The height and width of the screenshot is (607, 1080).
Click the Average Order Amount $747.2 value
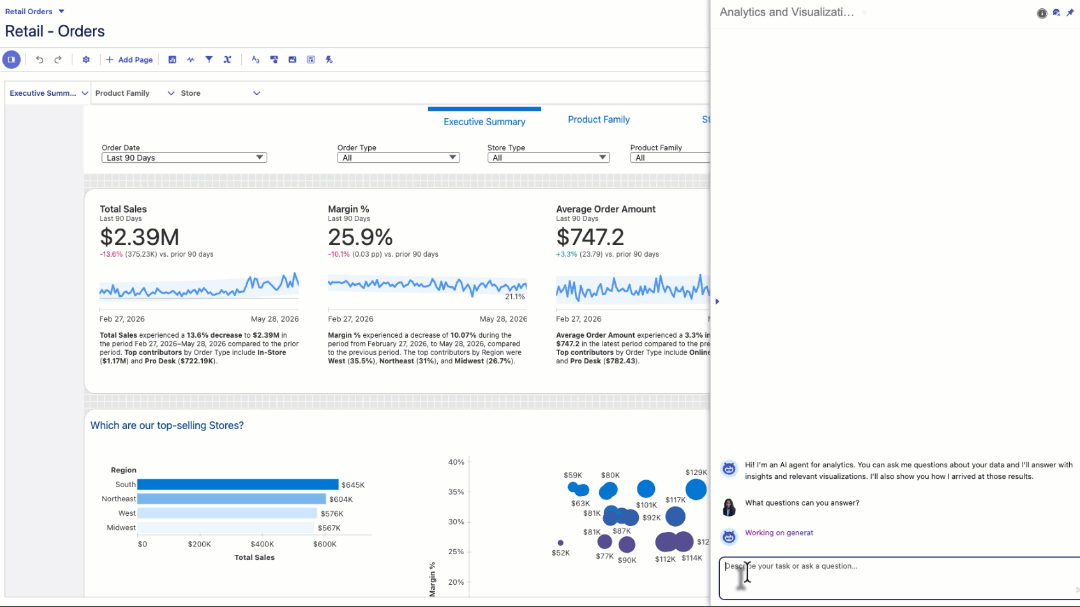coord(590,237)
